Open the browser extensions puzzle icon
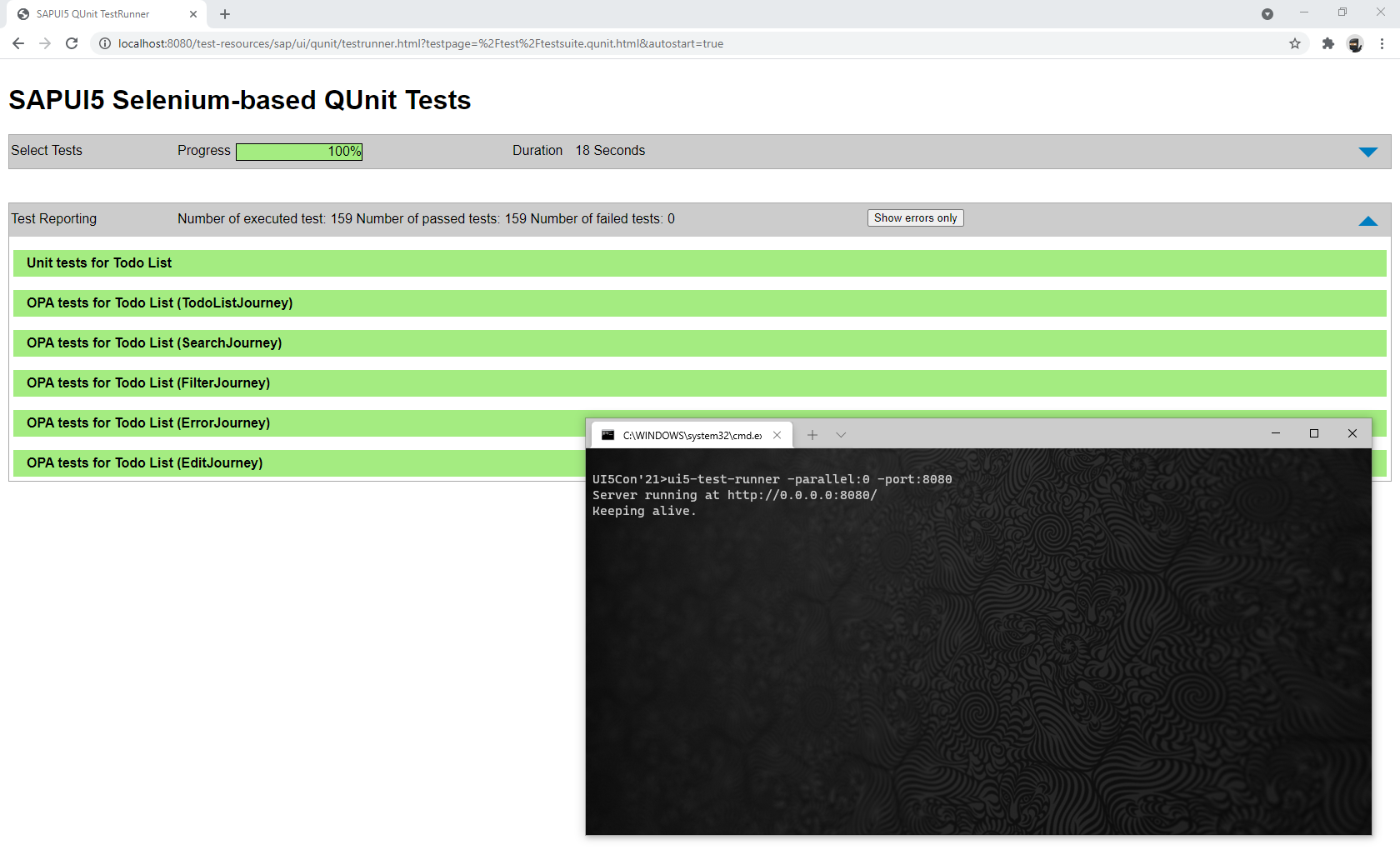 pyautogui.click(x=1328, y=43)
